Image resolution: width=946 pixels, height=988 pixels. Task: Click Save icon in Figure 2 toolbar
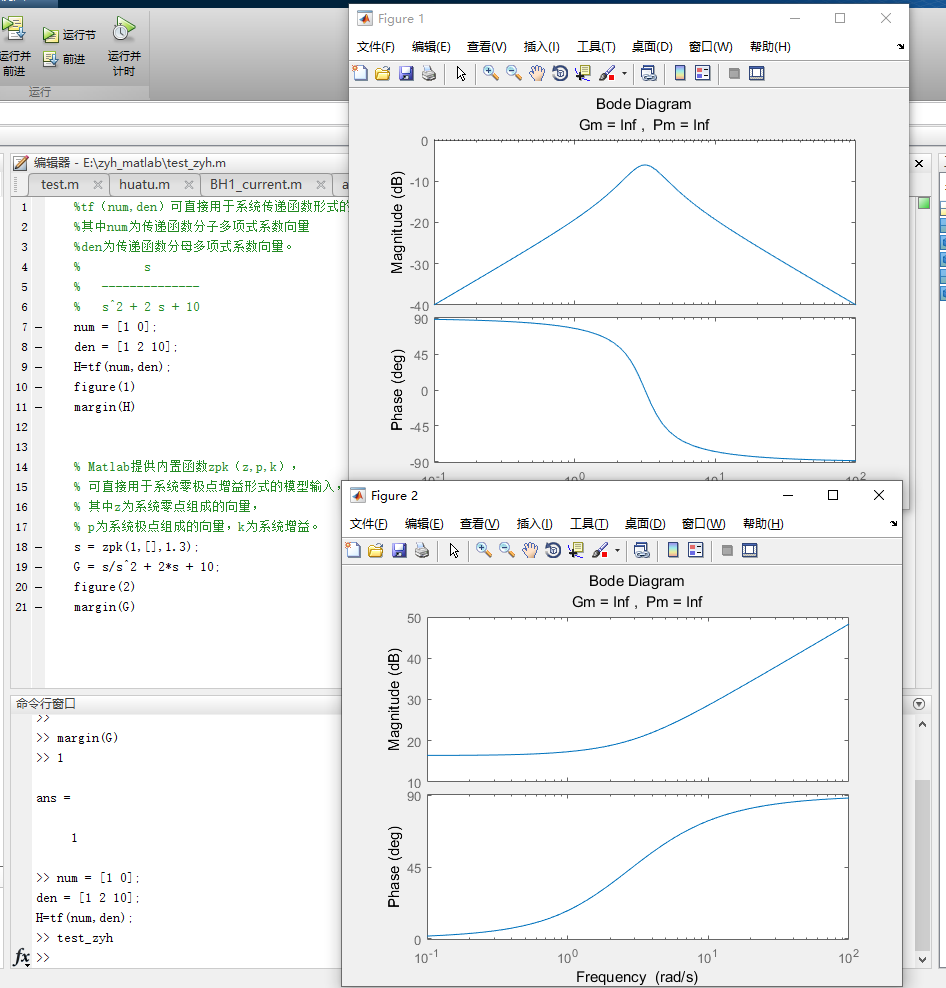(399, 551)
